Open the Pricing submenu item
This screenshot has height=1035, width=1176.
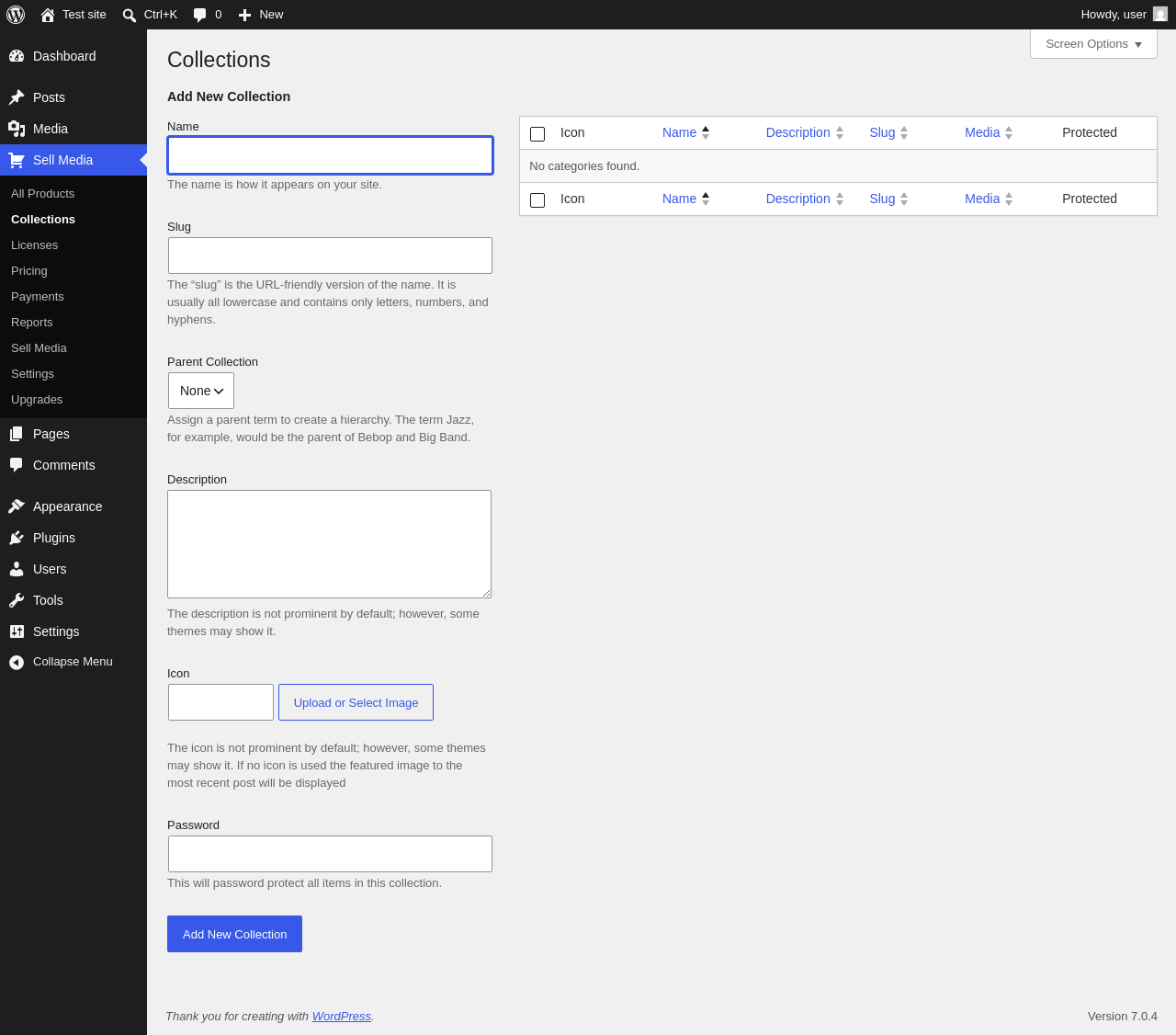(x=29, y=271)
